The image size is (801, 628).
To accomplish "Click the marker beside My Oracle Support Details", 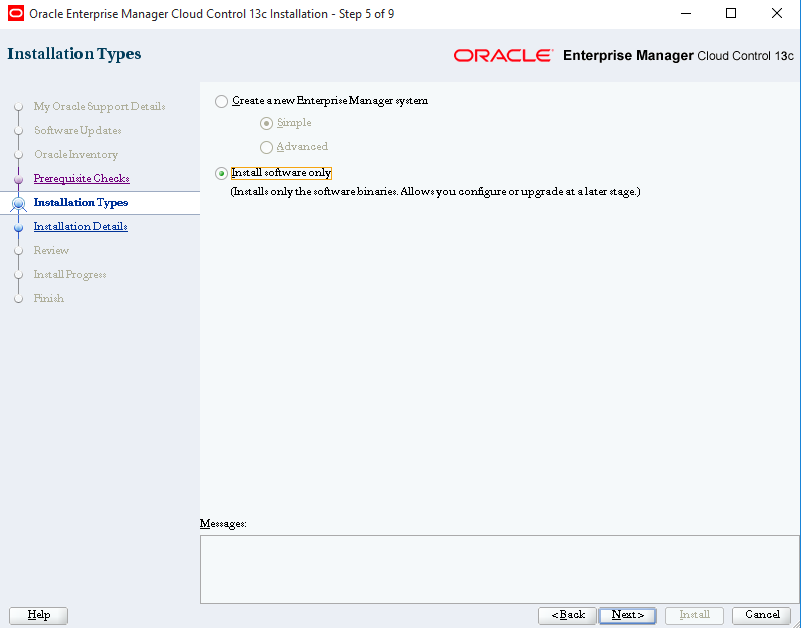I will click(19, 106).
